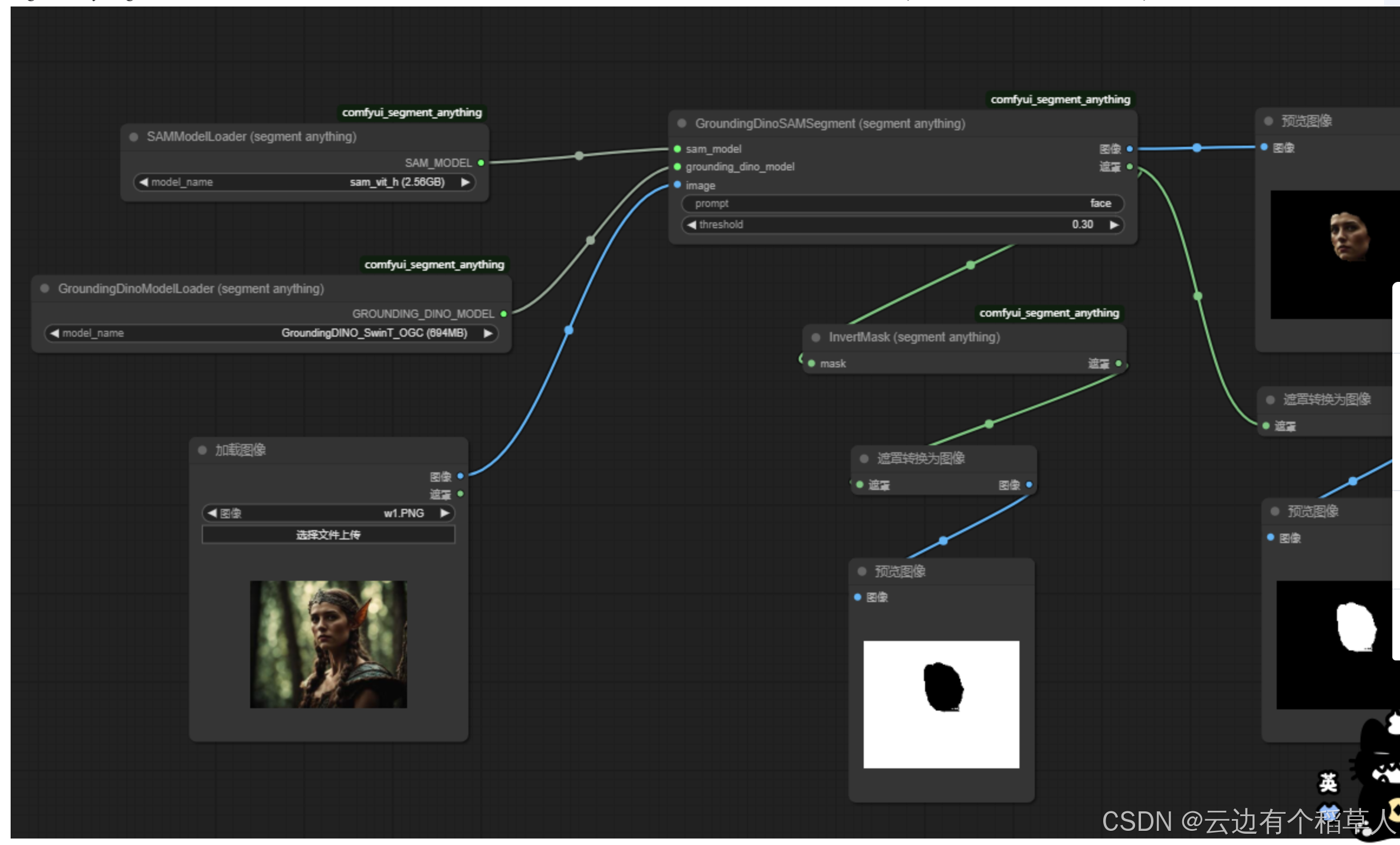Click the GROUNDING_DINO_MODEL output socket
The image size is (1400, 845).
pyautogui.click(x=503, y=314)
